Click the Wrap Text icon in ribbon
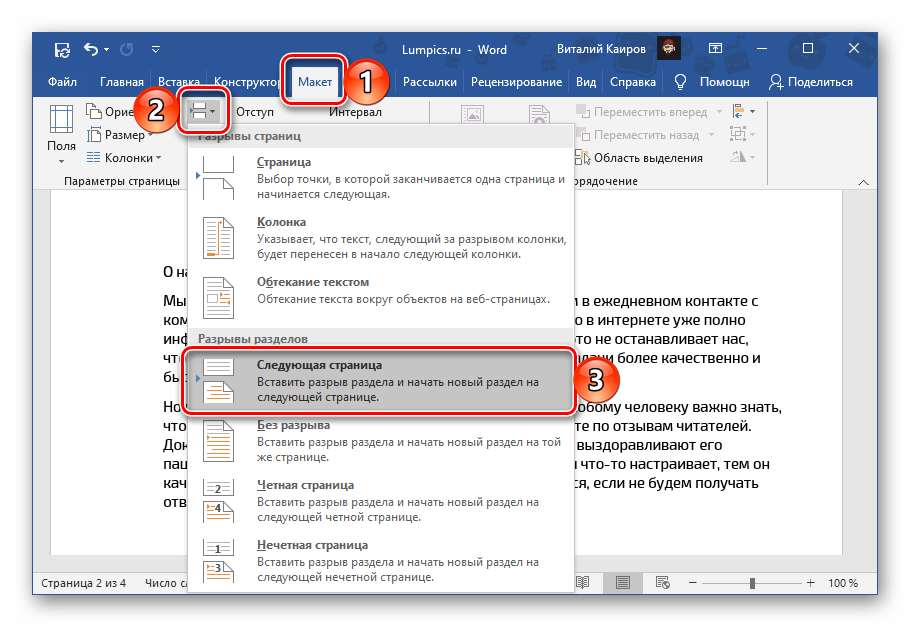Screen dimensions: 910x627 (x=539, y=114)
